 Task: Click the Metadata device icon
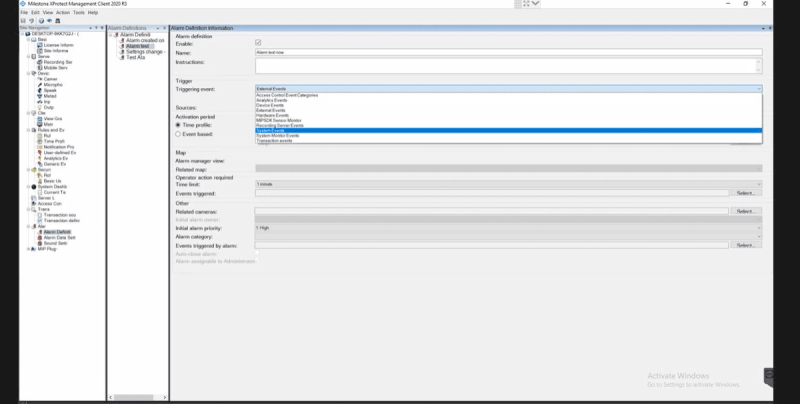click(40, 96)
